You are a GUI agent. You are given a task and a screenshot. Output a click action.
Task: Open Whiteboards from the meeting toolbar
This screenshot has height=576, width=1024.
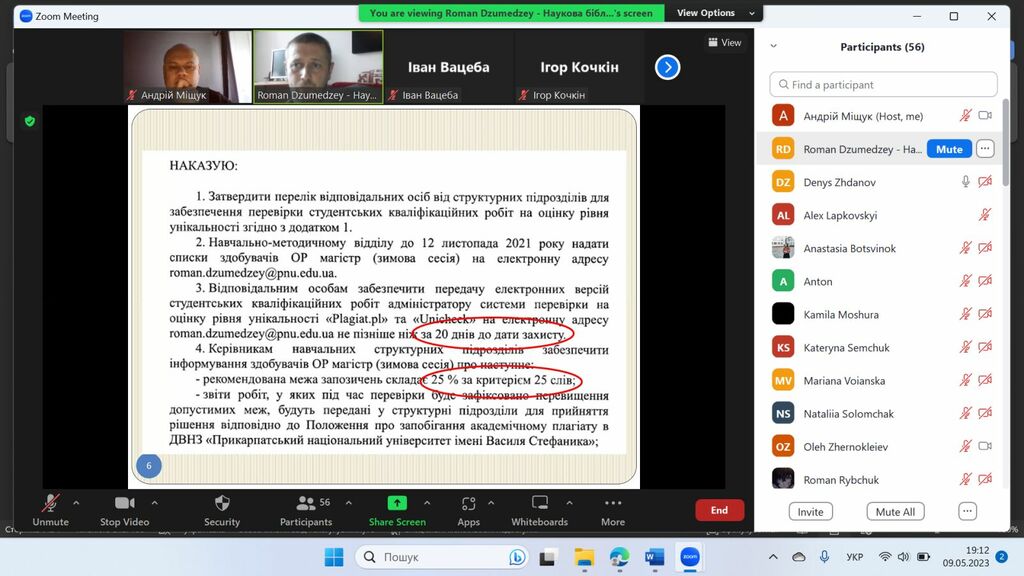(540, 503)
